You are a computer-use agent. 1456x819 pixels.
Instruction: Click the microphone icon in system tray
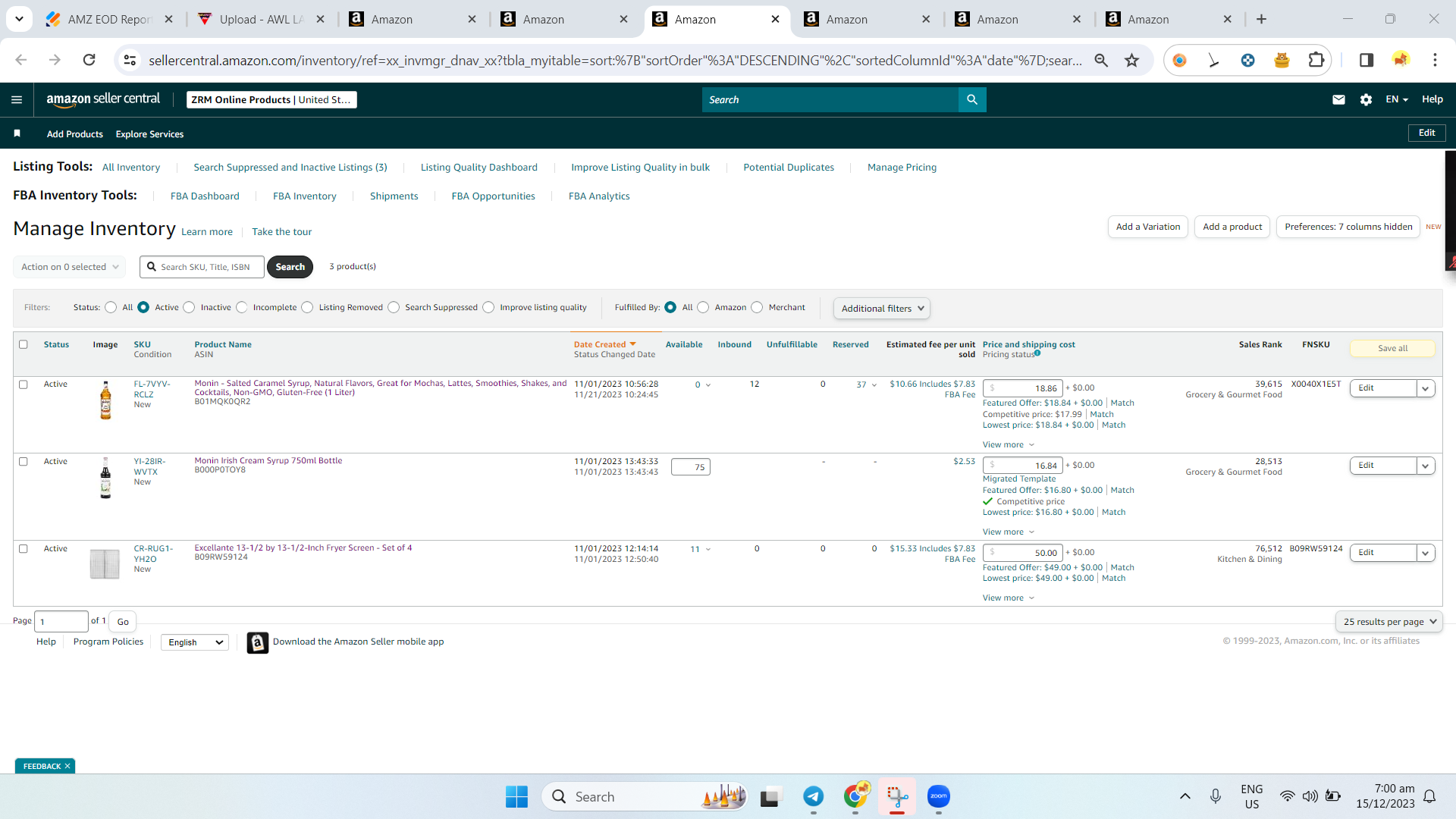point(1215,796)
